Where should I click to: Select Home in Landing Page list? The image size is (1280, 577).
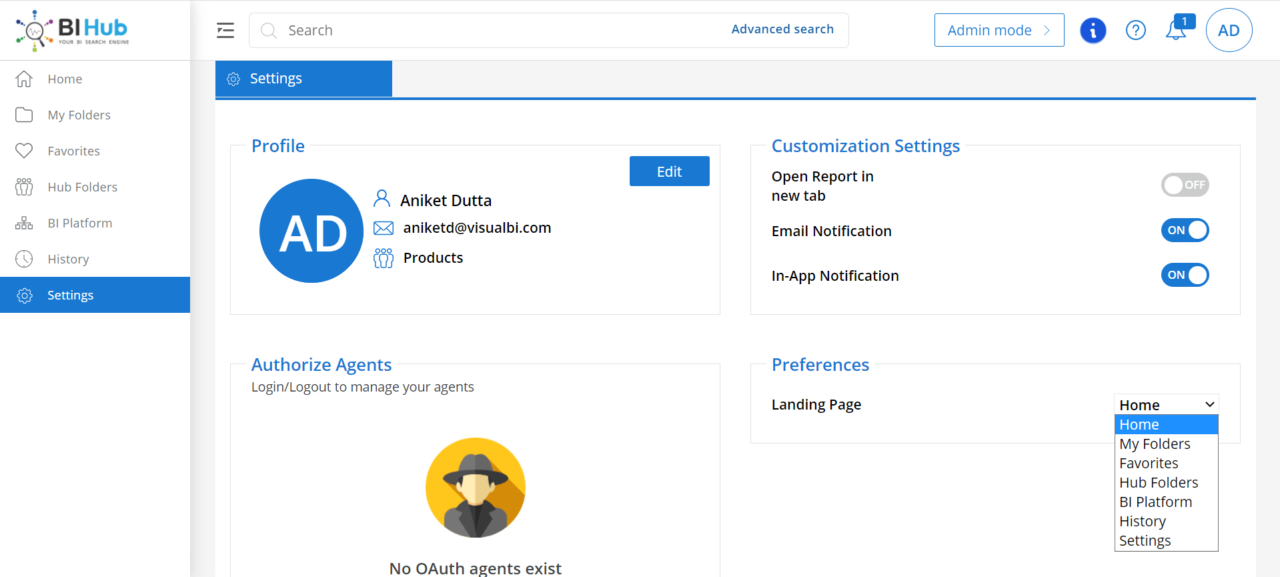(x=1167, y=424)
